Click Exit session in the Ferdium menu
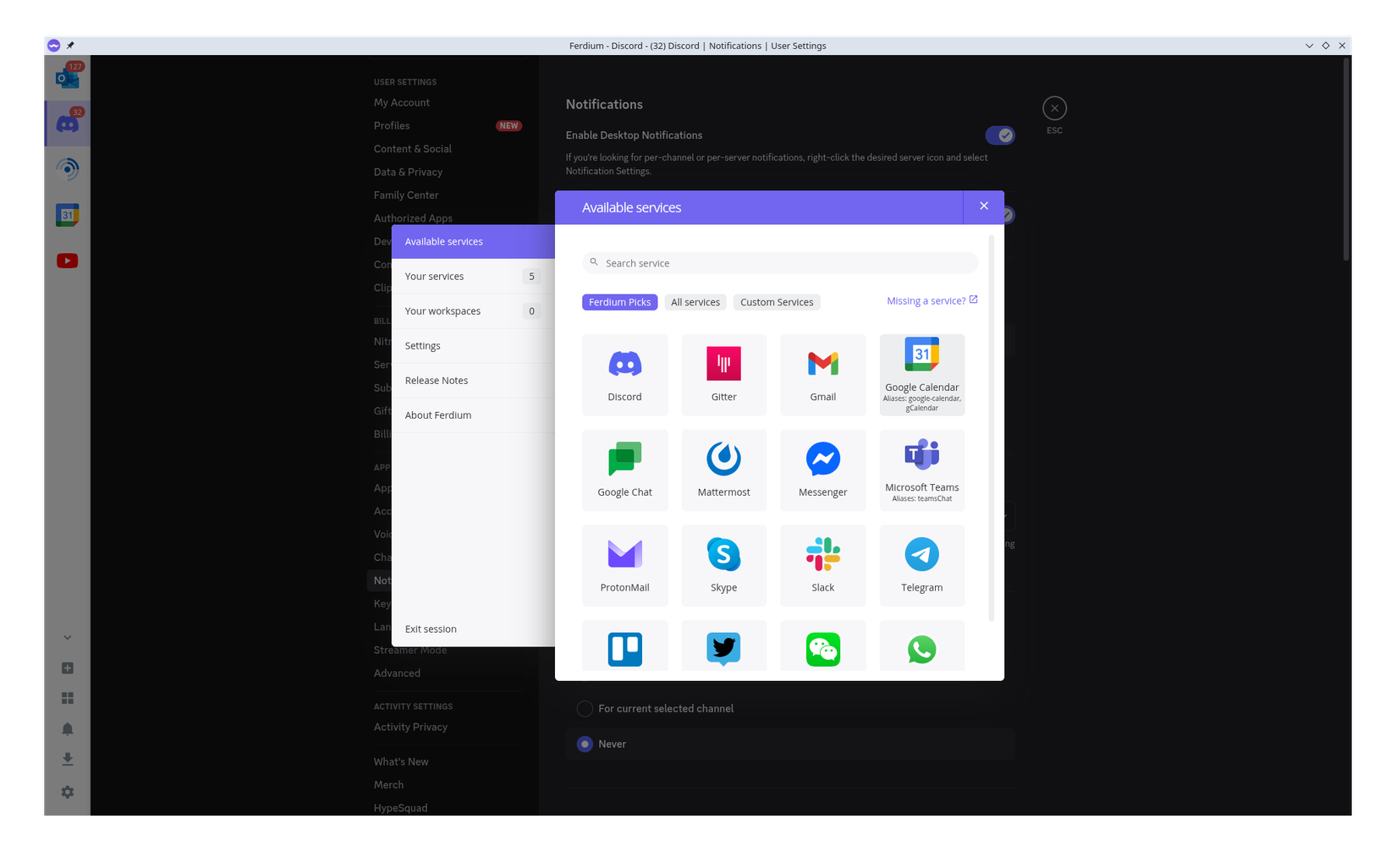 431,629
